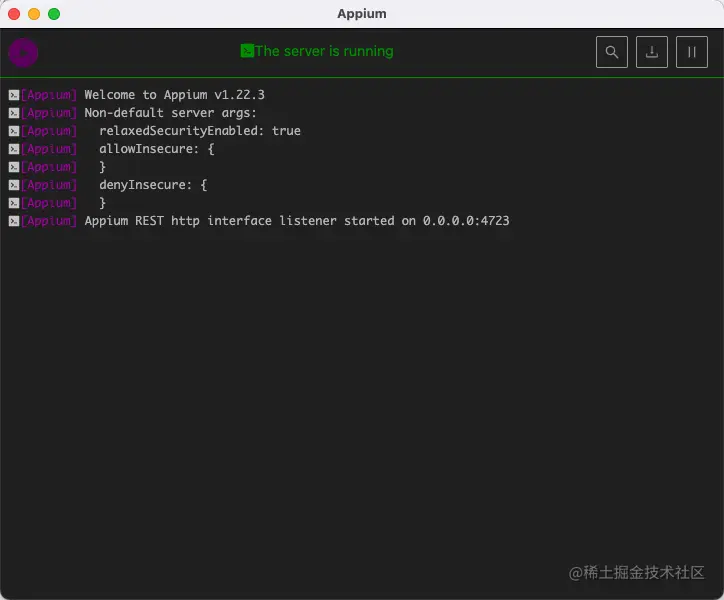Image resolution: width=724 pixels, height=600 pixels.
Task: Click the 'relaxedSecurityEnabled: true' log entry
Action: [x=200, y=131]
